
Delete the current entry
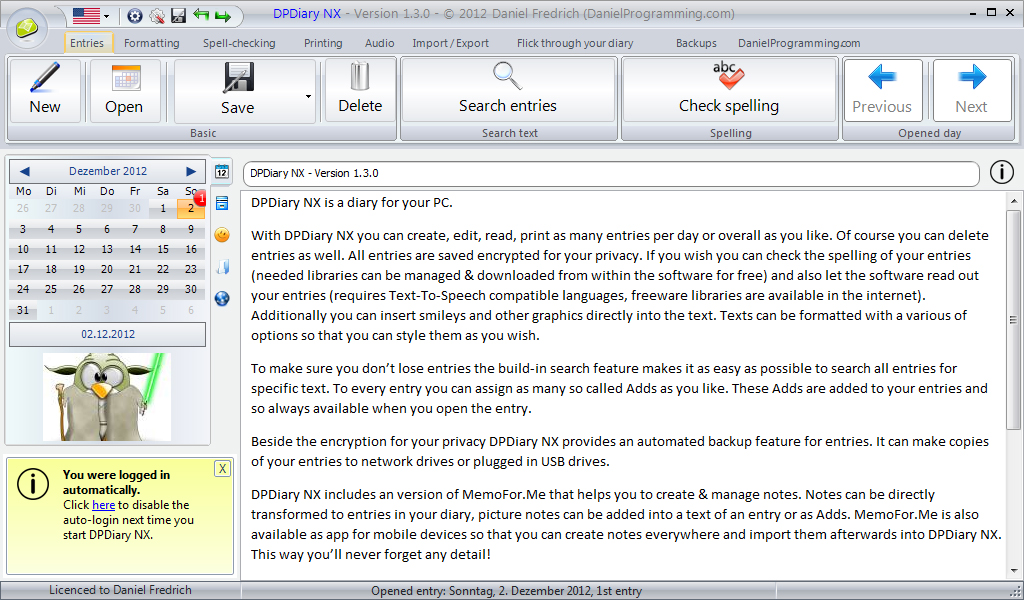click(360, 90)
